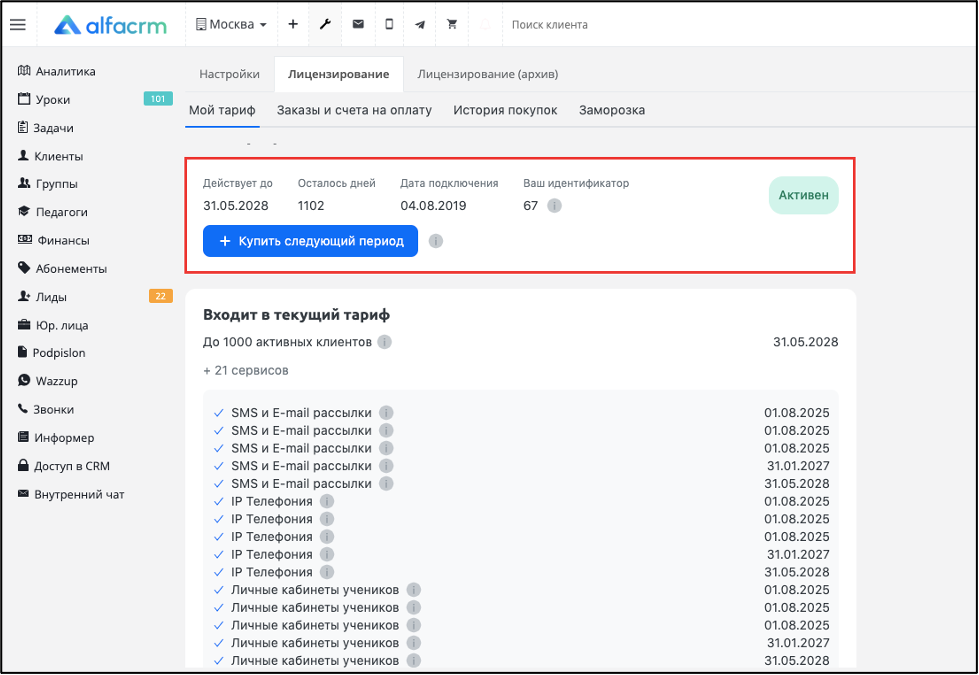Switch to the Настройки tab
This screenshot has height=675, width=979.
(229, 74)
